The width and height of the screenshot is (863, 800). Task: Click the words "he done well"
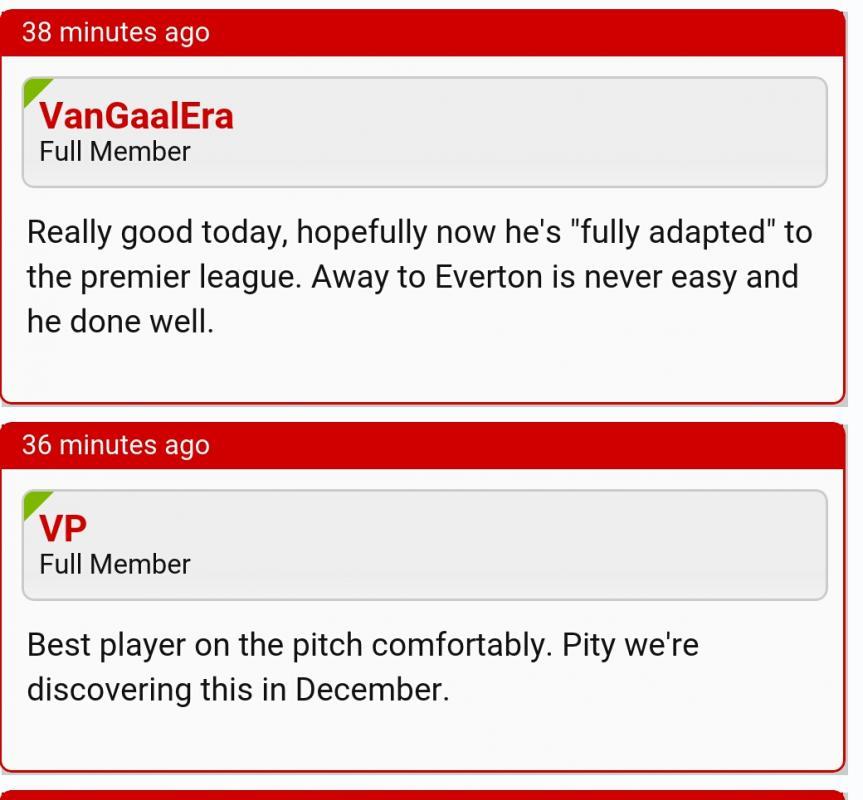tap(119, 322)
